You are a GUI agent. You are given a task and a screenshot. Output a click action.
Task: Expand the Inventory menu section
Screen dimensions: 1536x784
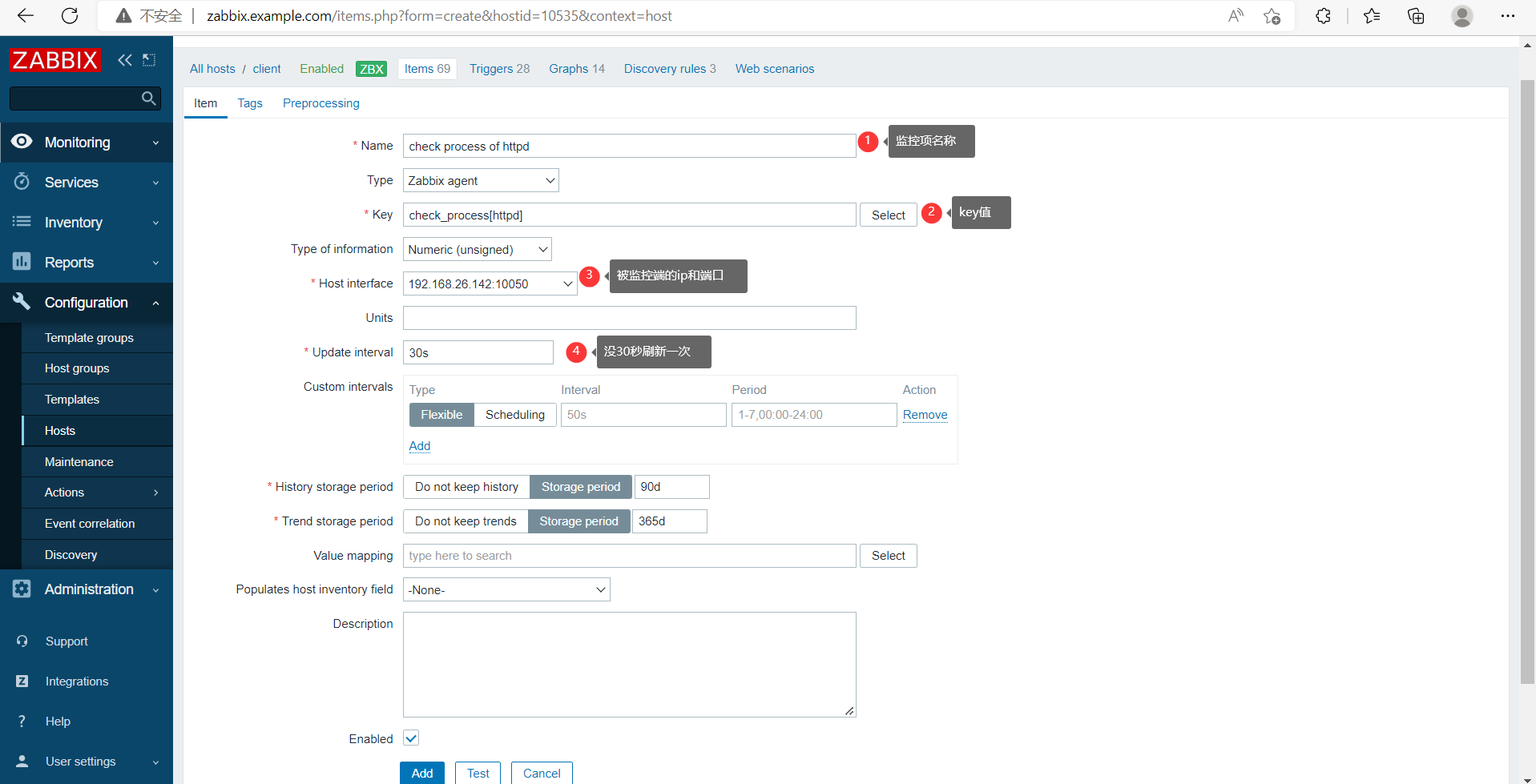click(87, 223)
